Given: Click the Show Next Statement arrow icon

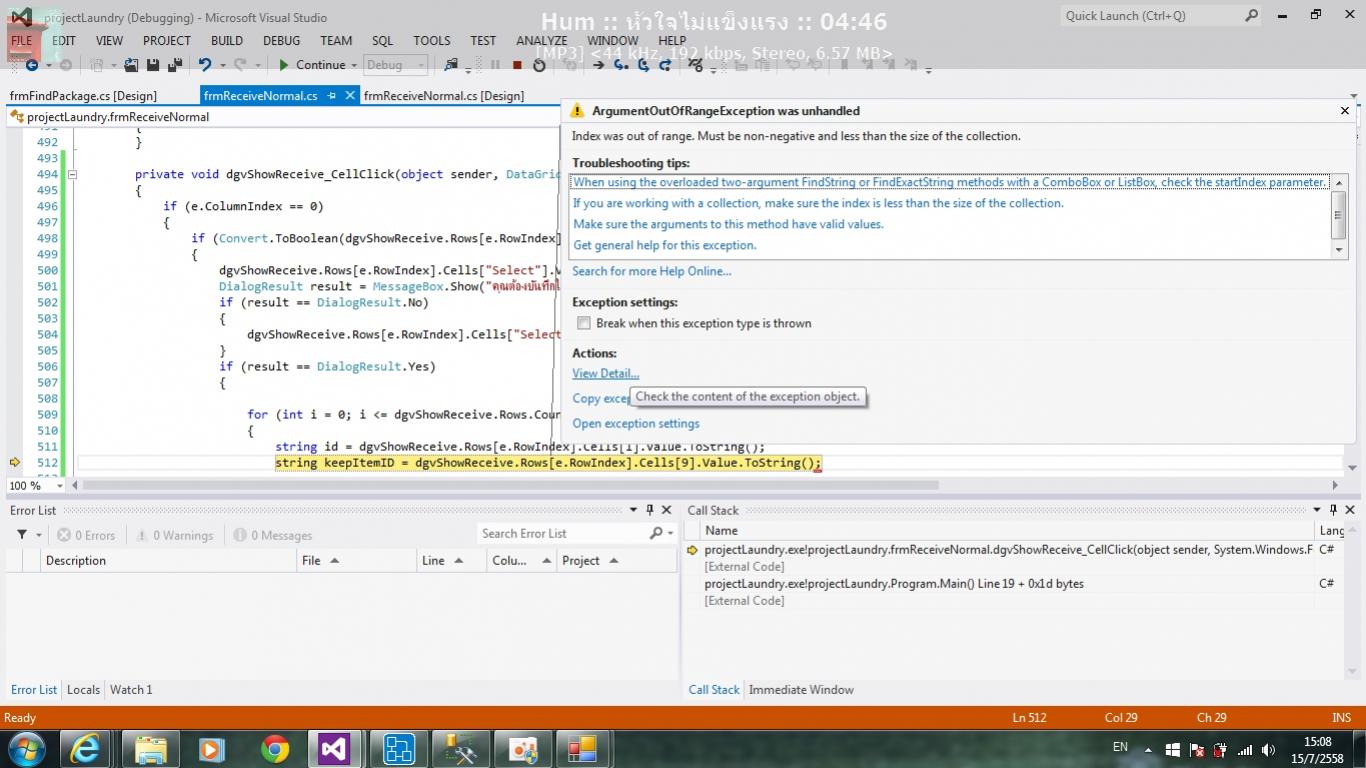Looking at the screenshot, I should click(x=598, y=65).
